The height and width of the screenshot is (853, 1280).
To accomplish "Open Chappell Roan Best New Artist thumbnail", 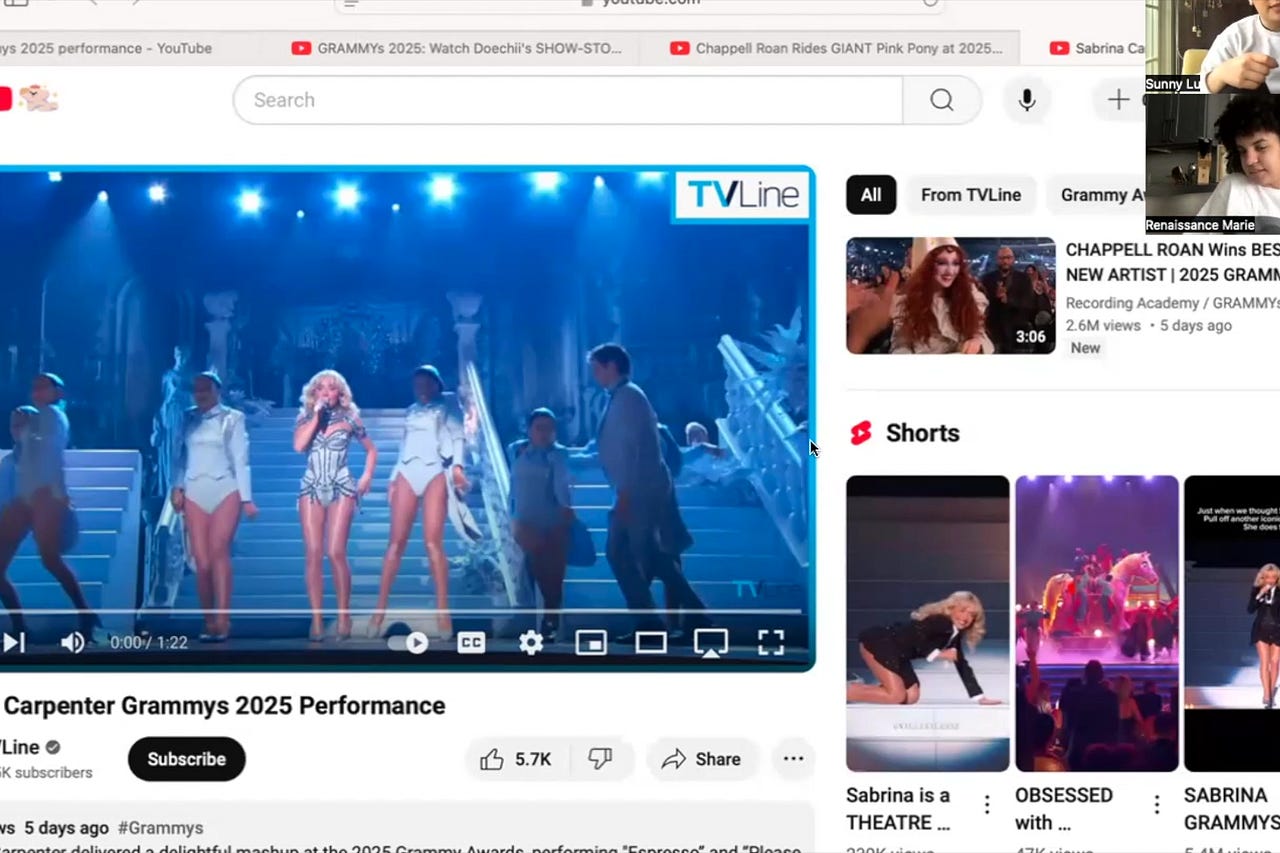I will coord(951,296).
